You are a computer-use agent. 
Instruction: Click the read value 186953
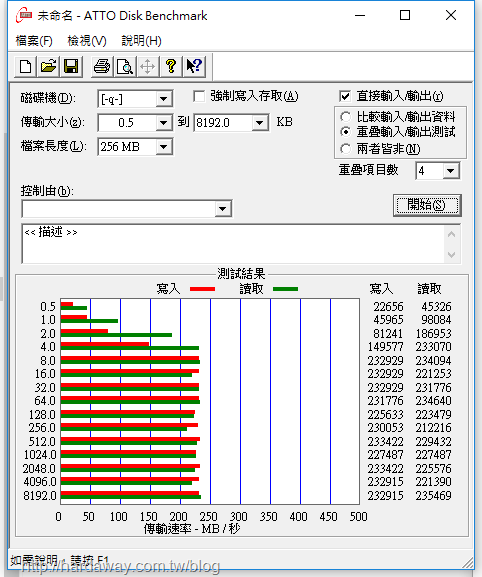point(433,334)
